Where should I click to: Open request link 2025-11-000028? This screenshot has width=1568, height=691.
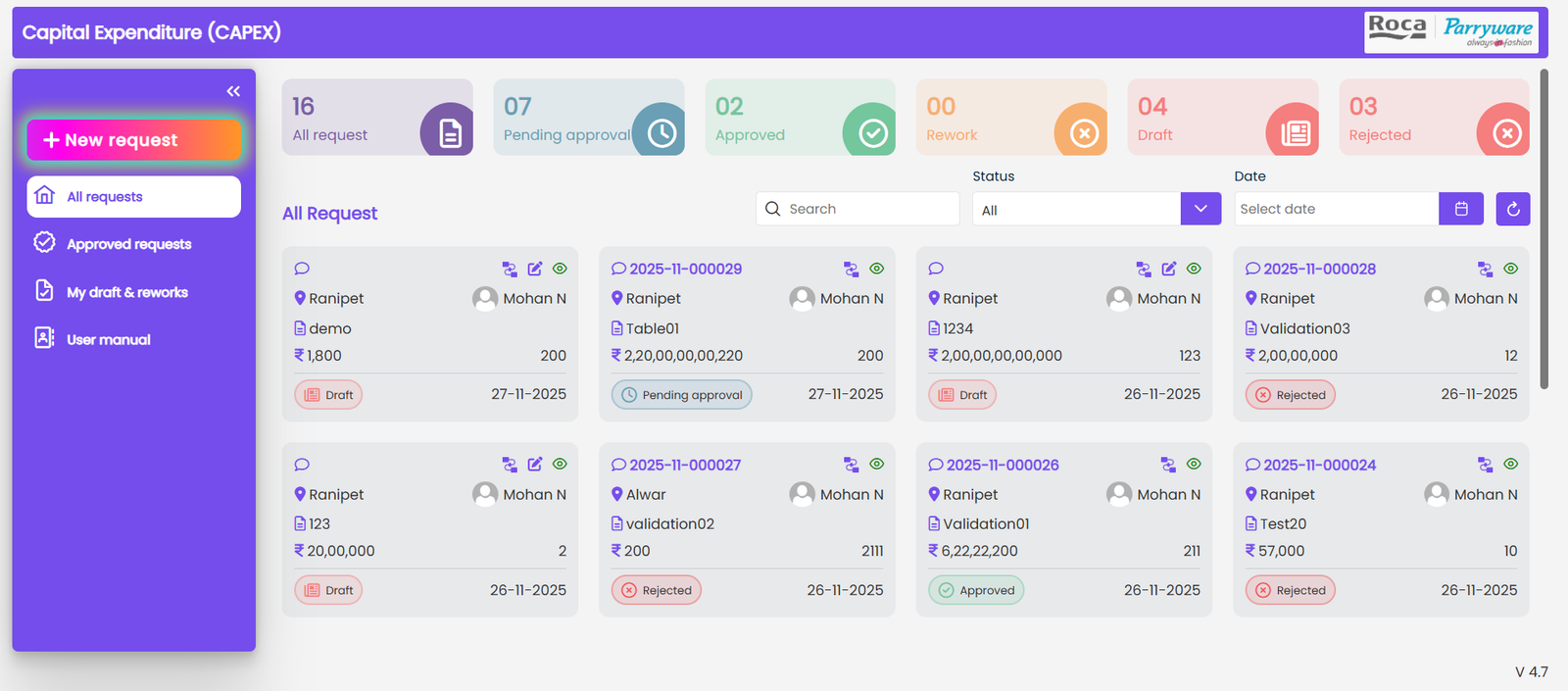1320,269
